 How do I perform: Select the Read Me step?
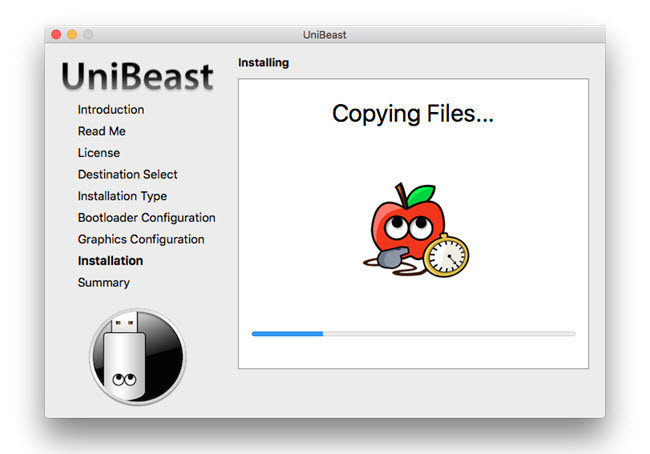(102, 131)
